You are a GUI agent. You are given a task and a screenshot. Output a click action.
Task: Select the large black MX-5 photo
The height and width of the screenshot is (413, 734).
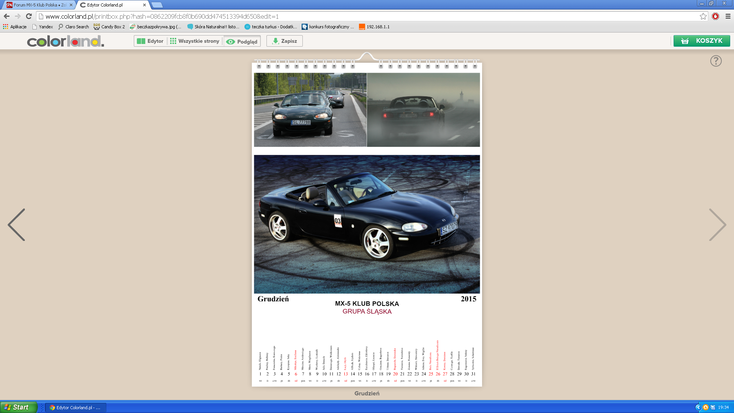pyautogui.click(x=367, y=224)
